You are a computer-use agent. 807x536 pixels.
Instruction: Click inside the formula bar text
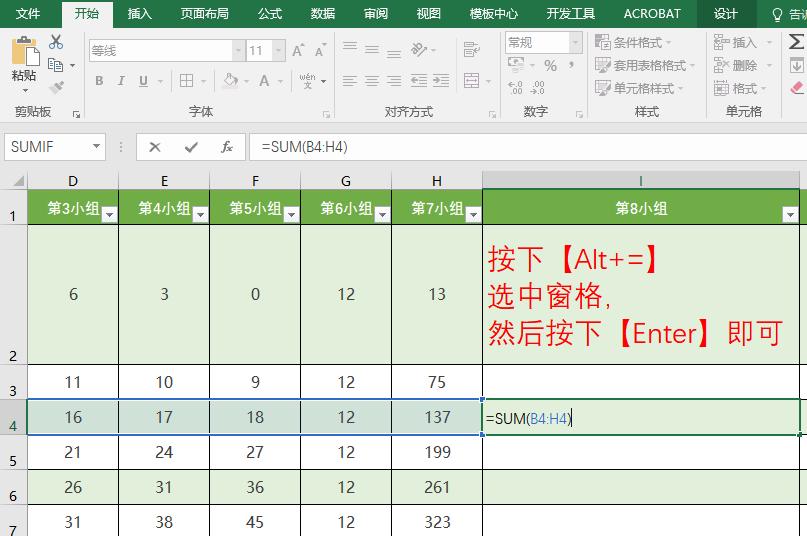click(x=500, y=147)
